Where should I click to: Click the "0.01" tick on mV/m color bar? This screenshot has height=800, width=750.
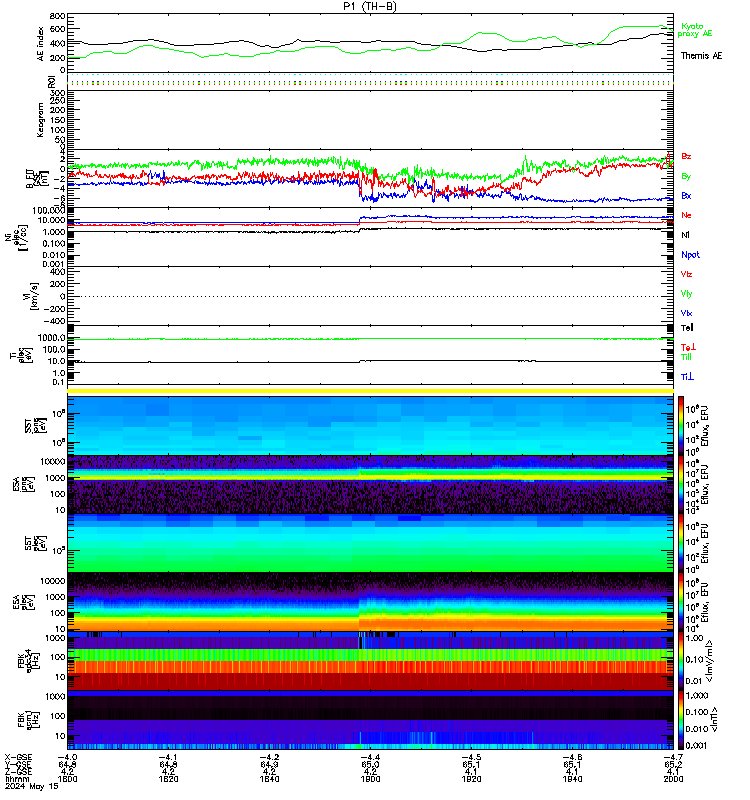[694, 681]
